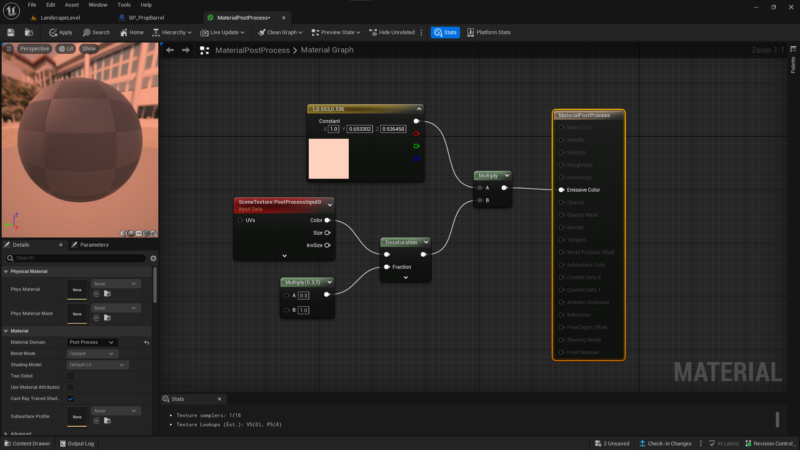Click the Apply button
The image size is (800, 450).
point(61,32)
